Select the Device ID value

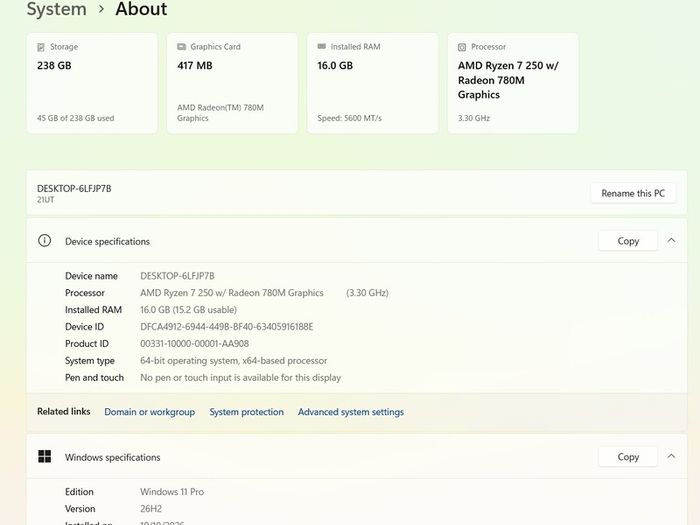coord(227,327)
